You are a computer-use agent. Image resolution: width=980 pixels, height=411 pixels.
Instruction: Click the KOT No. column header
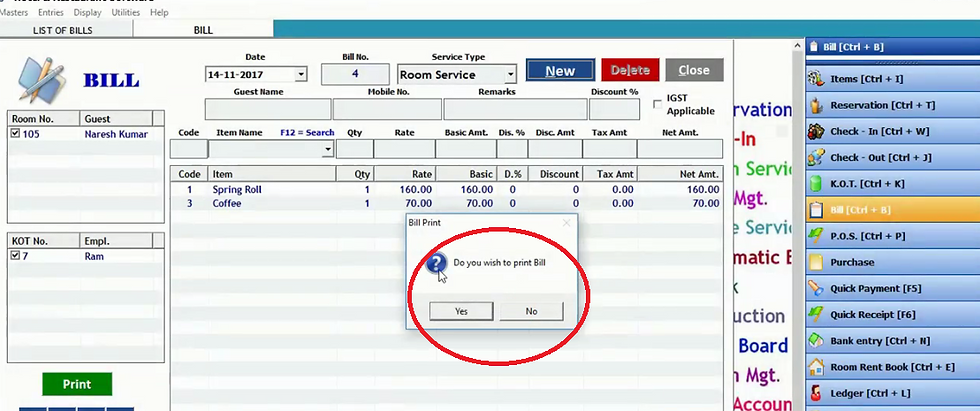click(x=43, y=241)
